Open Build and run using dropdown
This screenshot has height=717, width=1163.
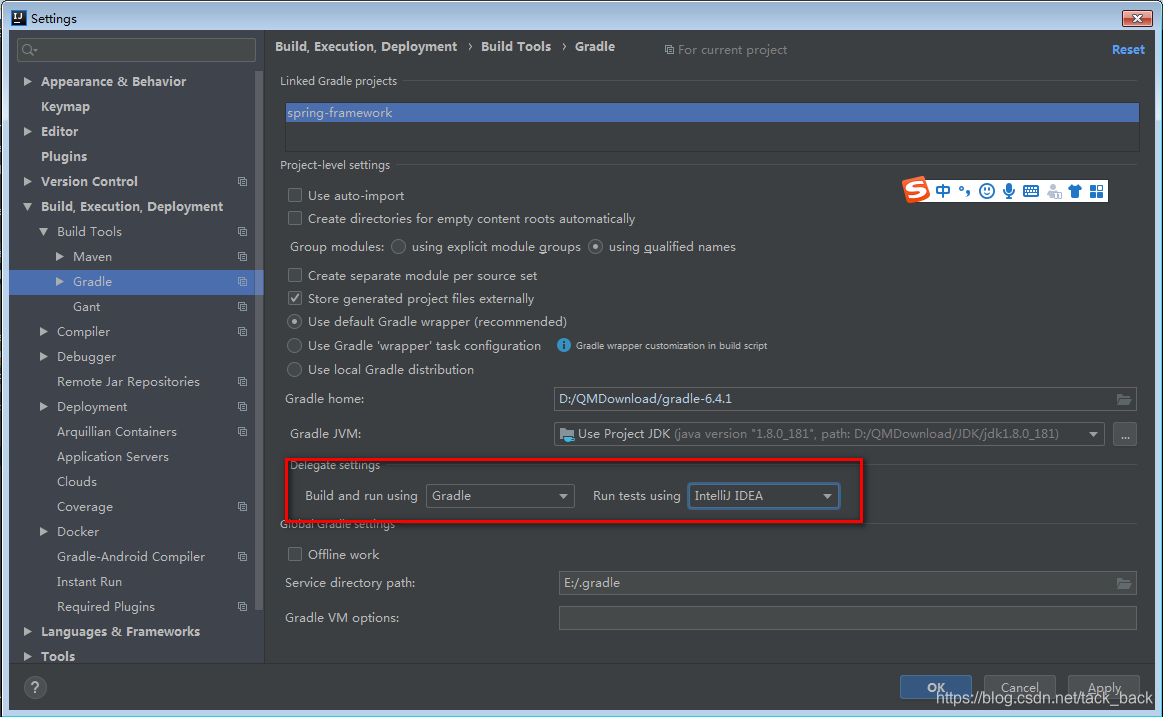point(501,496)
